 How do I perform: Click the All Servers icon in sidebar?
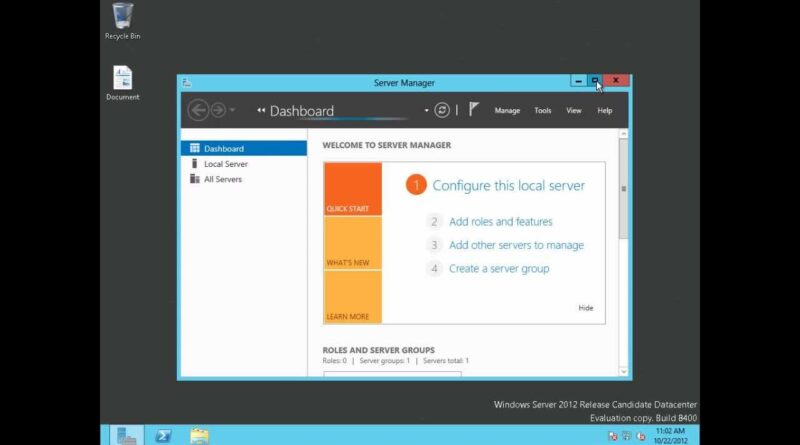tap(194, 179)
